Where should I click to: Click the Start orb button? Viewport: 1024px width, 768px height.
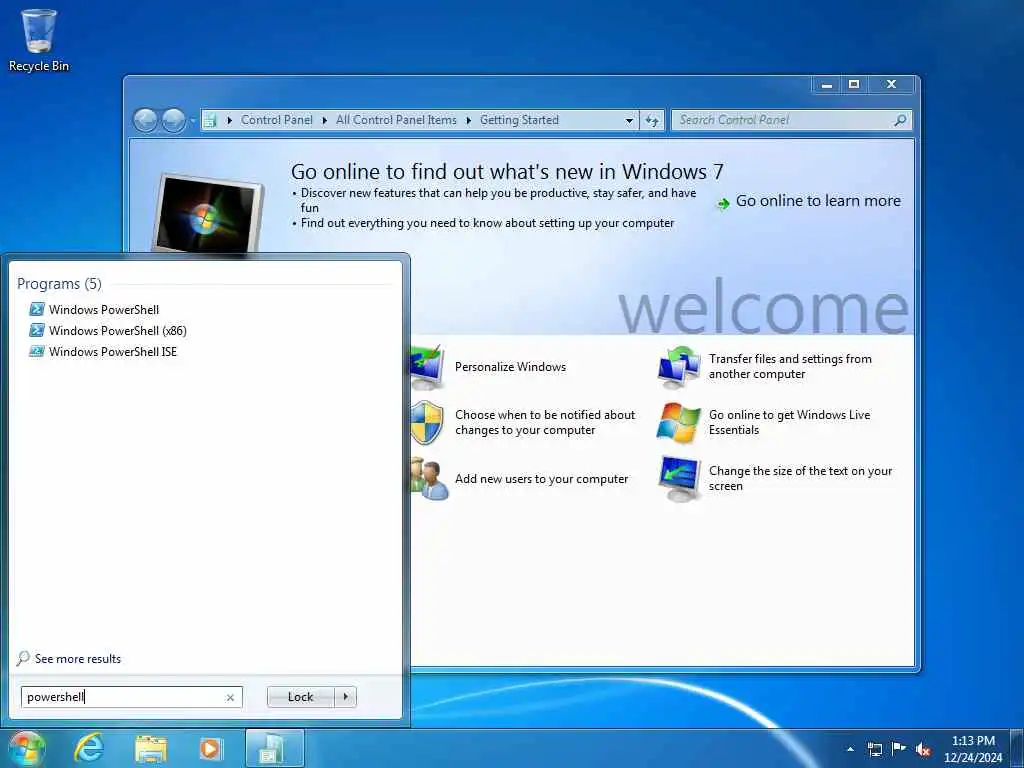[26, 748]
